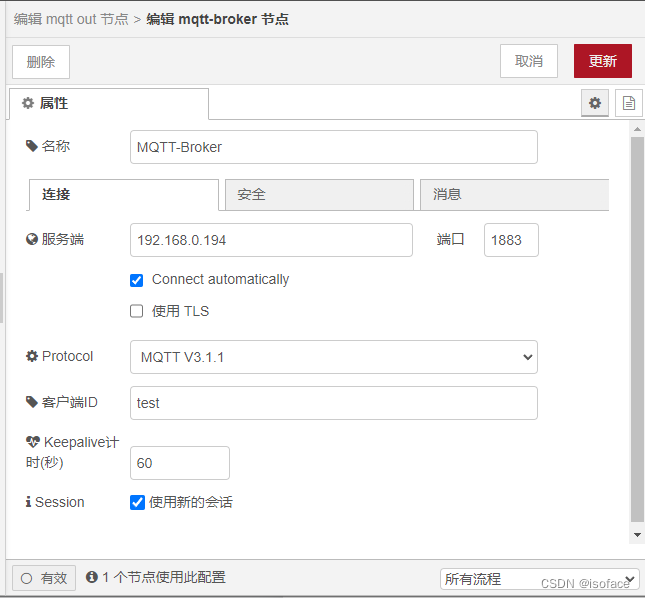This screenshot has width=645, height=598.
Task: Click the globe icon beside 服务端
Action: click(32, 239)
